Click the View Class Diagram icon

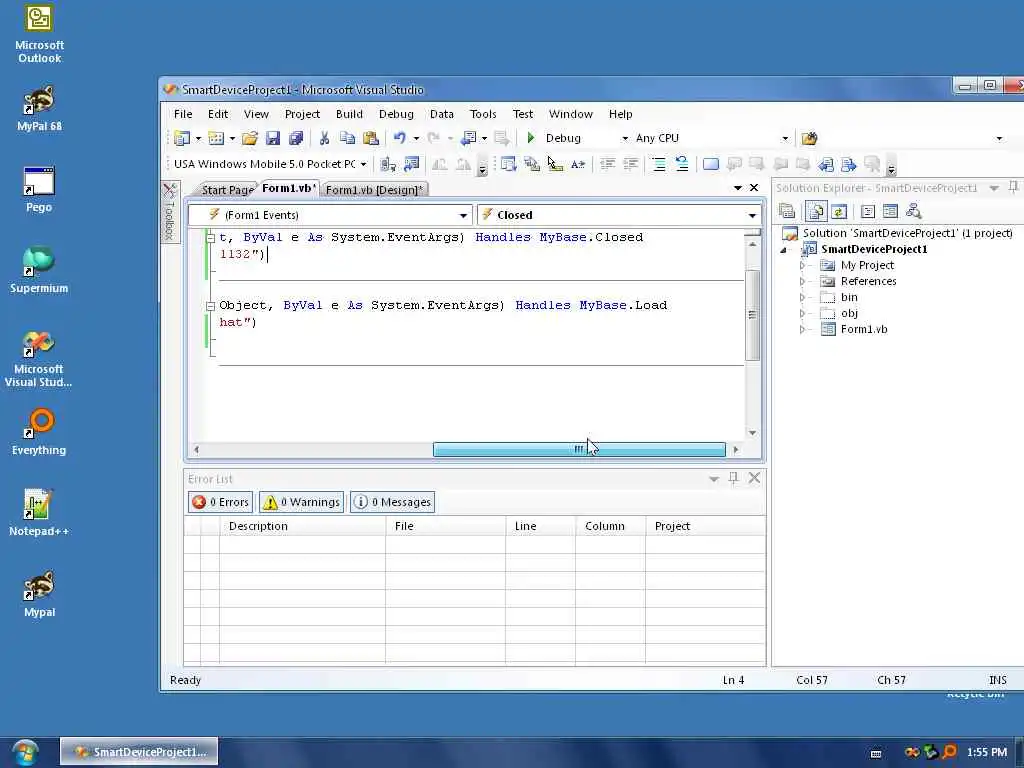914,211
